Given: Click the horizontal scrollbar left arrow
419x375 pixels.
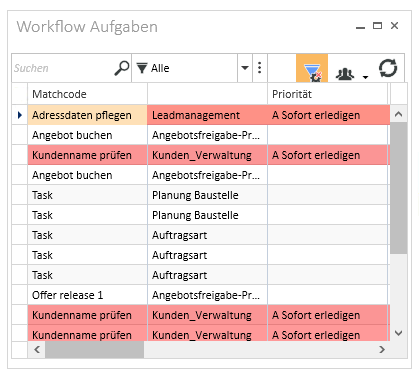Looking at the screenshot, I should point(37,349).
